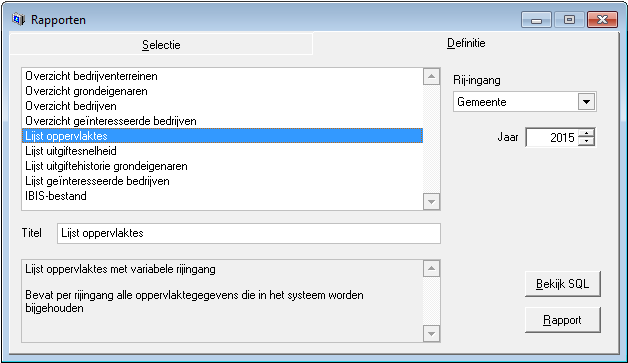Open the Rij-ingang Gemeente dropdown
This screenshot has height=363, width=628.
pyautogui.click(x=586, y=102)
